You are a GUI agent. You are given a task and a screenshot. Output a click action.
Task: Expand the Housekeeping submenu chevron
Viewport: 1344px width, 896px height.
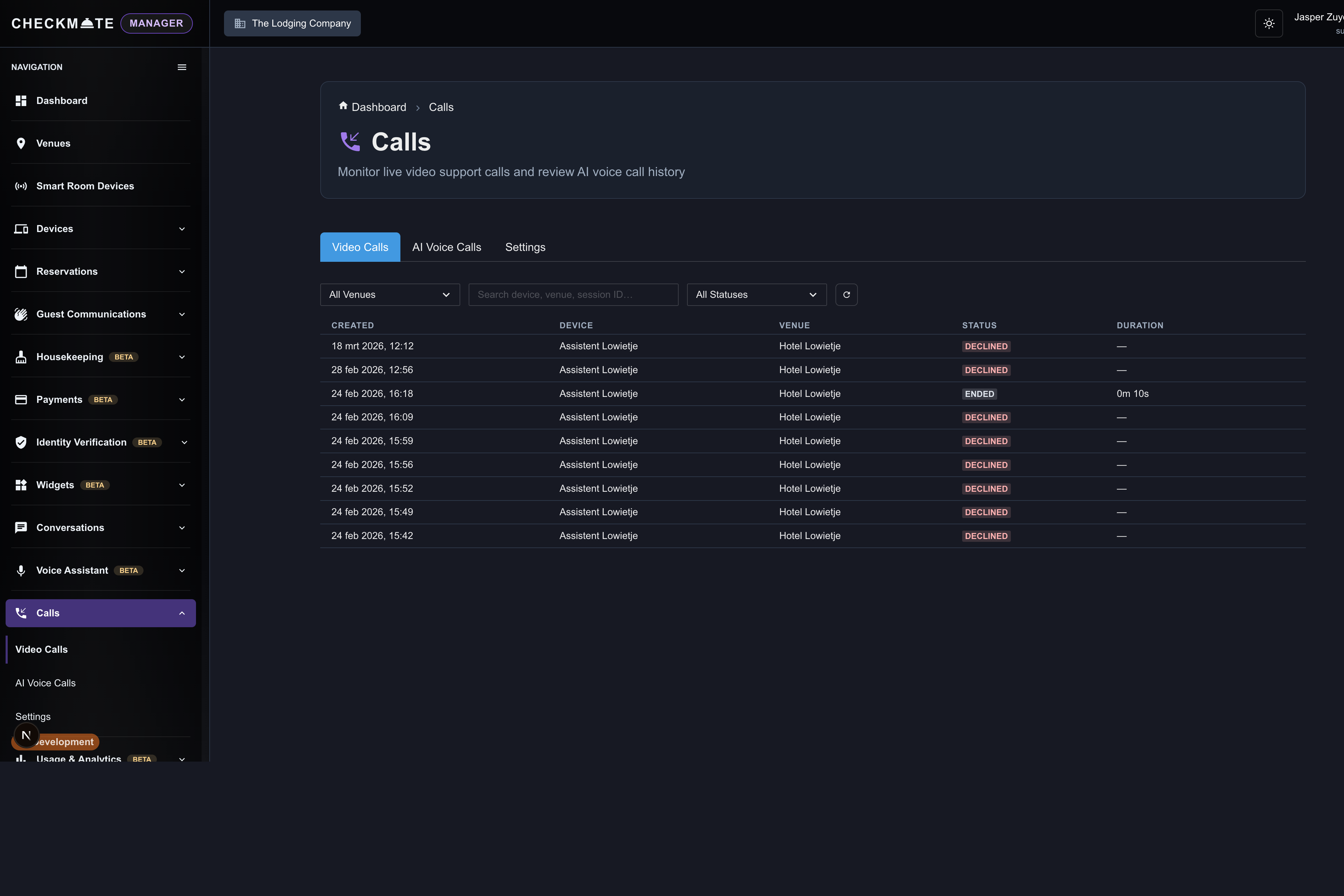tap(182, 357)
